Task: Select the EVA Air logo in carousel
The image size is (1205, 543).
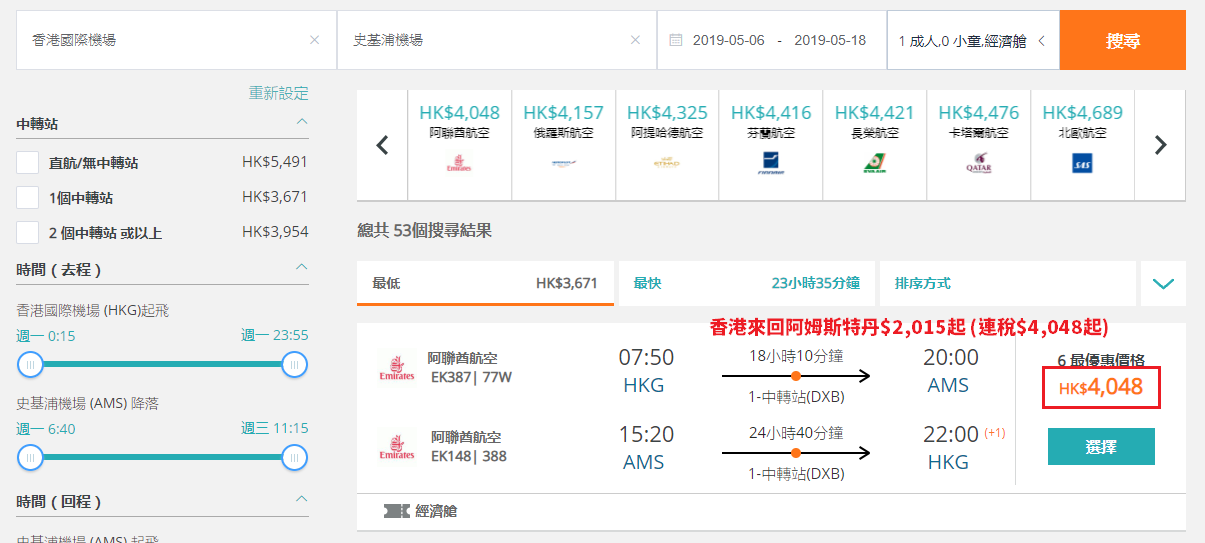Action: (875, 164)
